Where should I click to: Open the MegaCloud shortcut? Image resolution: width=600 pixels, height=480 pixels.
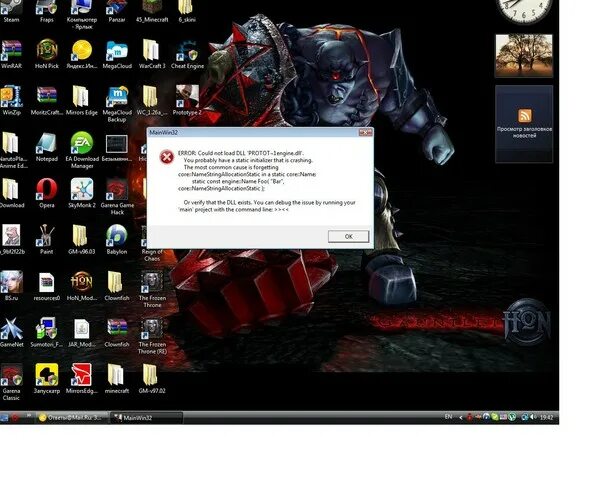tap(117, 54)
